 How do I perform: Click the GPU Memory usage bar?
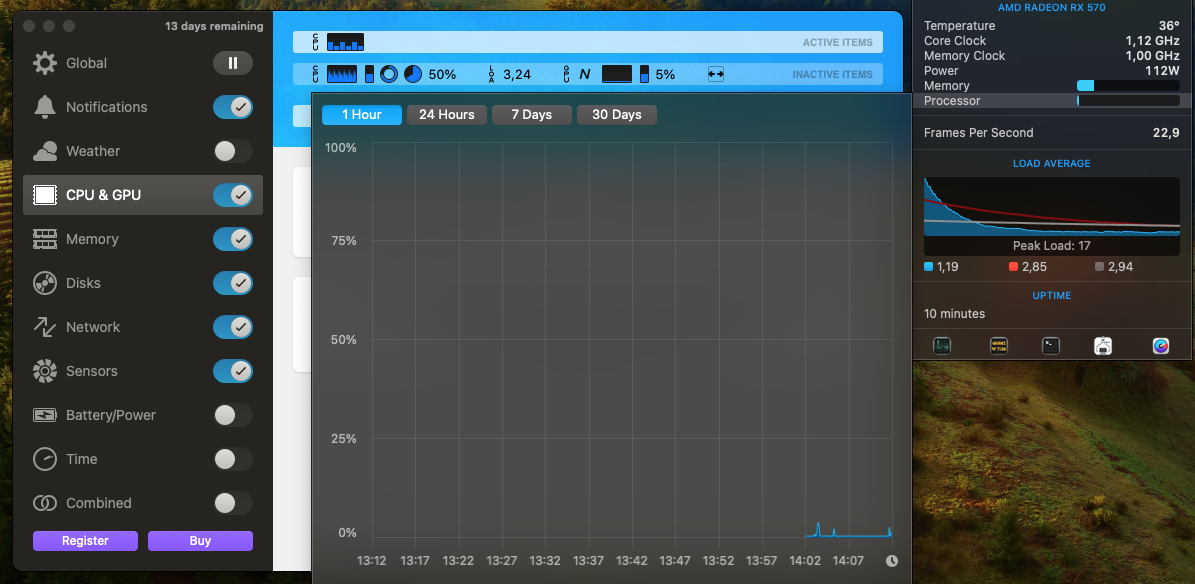1127,86
